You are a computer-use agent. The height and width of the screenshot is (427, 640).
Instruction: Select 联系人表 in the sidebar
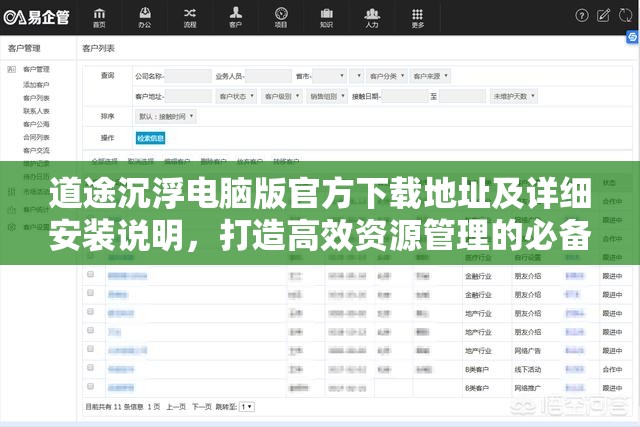[36, 111]
